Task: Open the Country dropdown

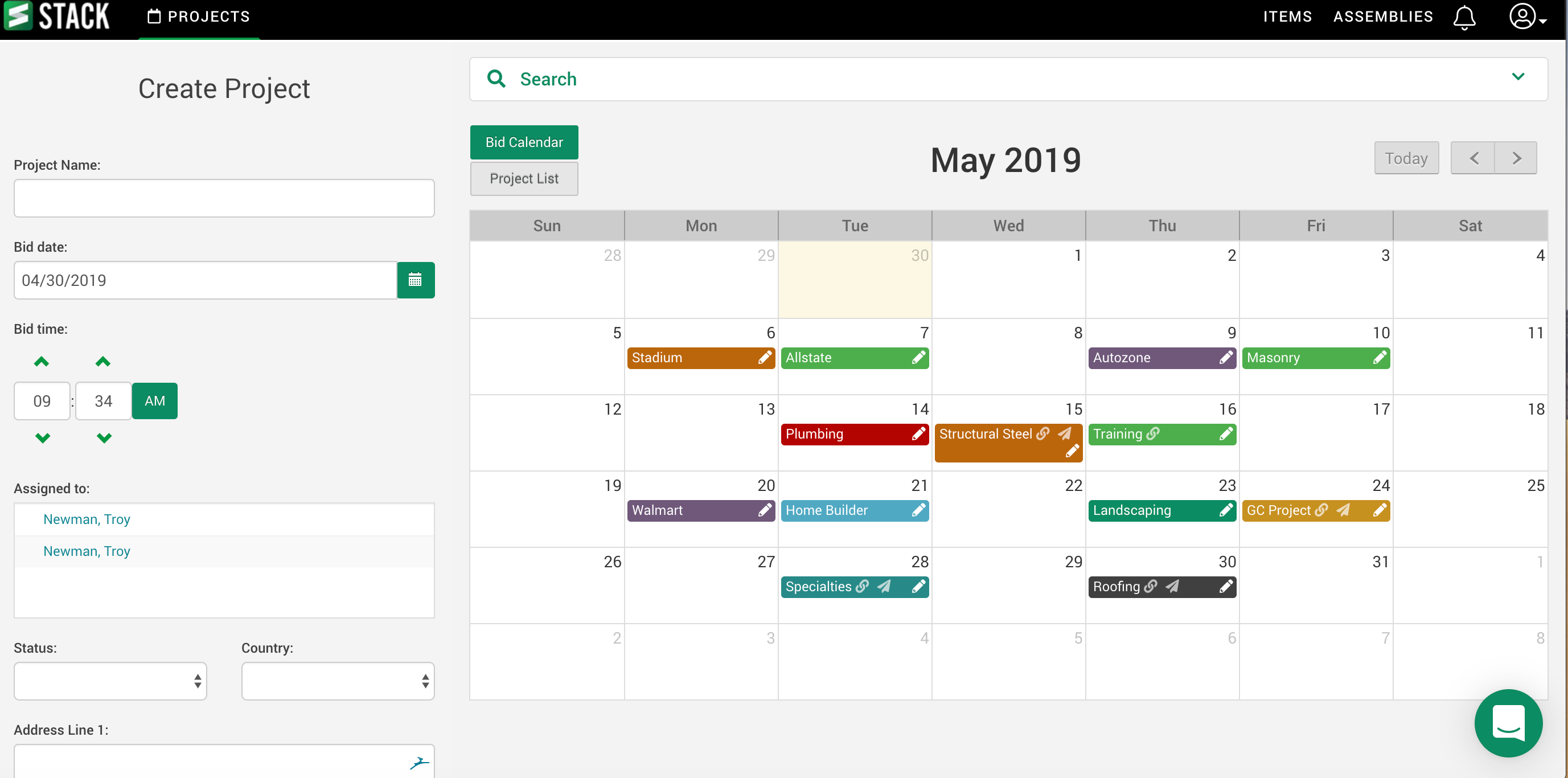Action: 338,681
